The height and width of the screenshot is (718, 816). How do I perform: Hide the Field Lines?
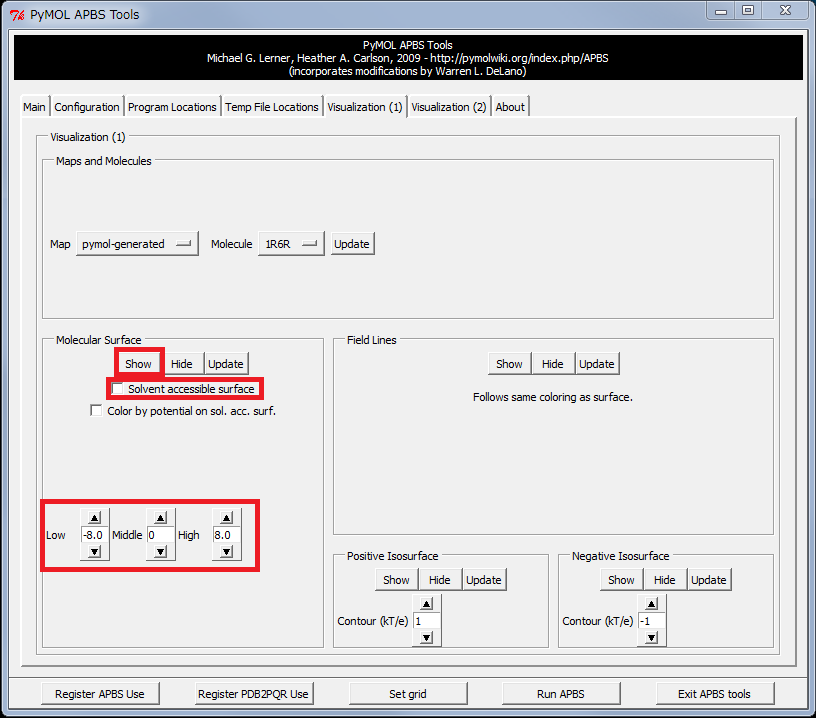point(552,364)
